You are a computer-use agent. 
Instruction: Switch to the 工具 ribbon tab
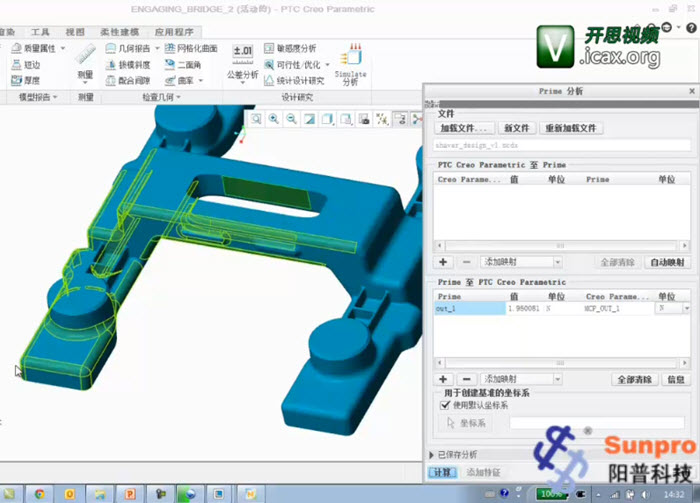point(40,32)
